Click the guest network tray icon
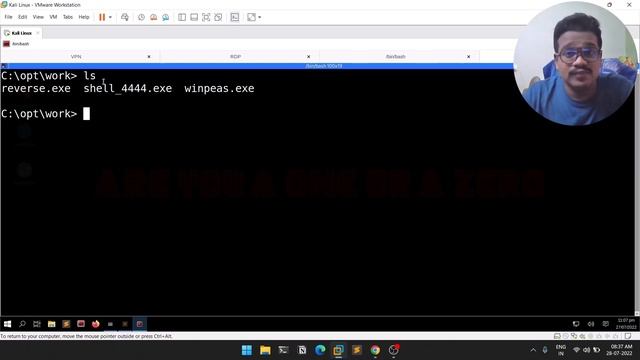 click(576, 324)
